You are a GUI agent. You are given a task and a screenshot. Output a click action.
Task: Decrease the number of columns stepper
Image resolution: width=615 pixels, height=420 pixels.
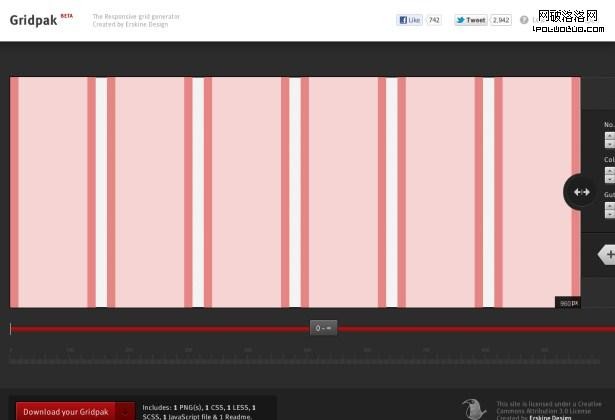610,144
